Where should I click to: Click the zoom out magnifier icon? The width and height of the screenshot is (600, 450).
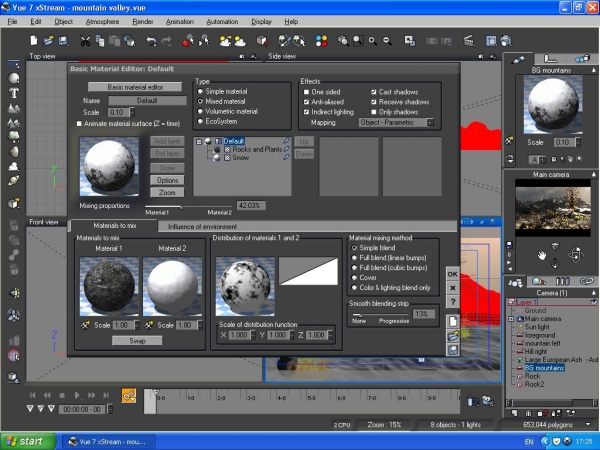(x=387, y=41)
